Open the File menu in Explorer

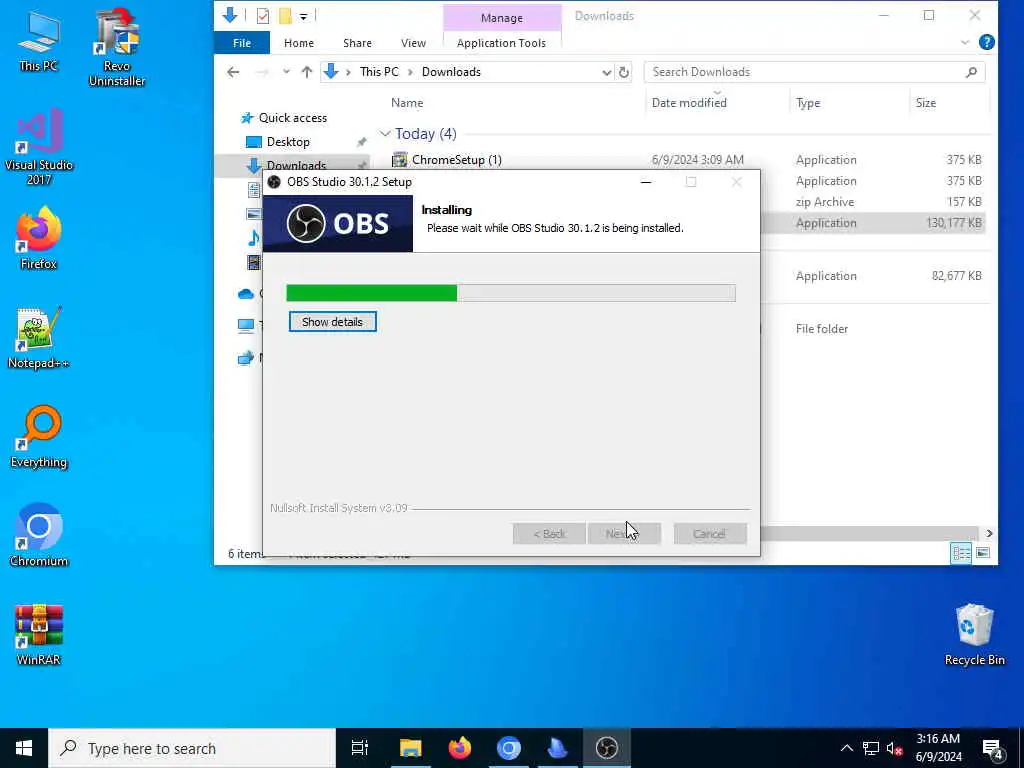click(242, 43)
